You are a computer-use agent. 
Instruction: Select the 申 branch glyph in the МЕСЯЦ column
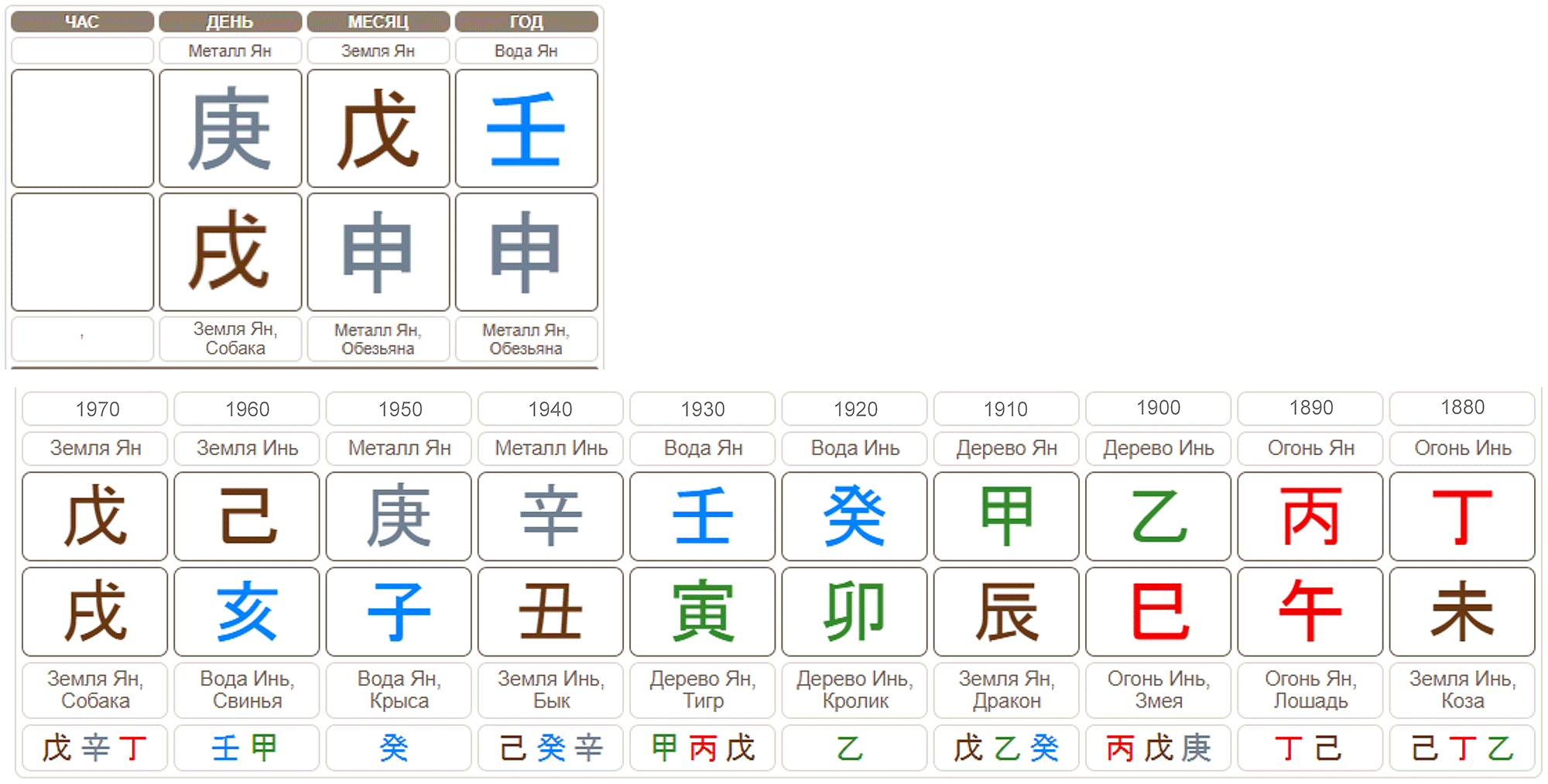click(x=378, y=252)
